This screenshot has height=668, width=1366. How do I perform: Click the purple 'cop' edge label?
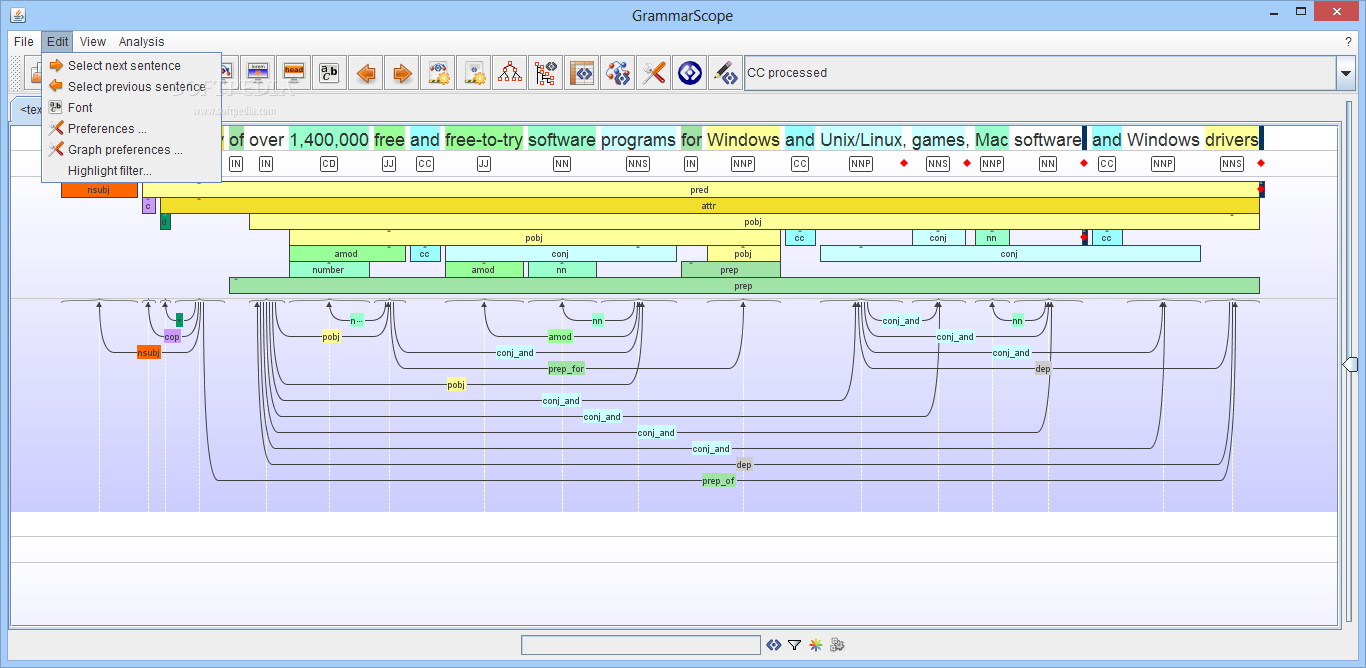pos(172,337)
